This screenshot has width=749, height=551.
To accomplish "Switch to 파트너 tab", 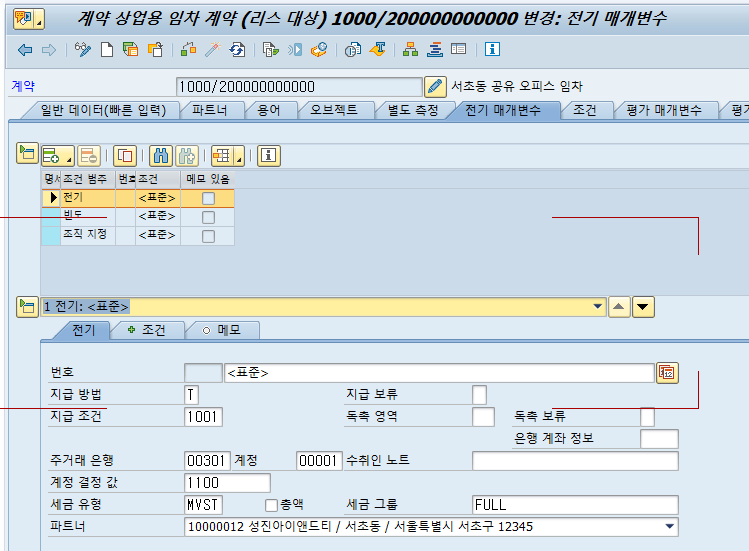I will (x=210, y=110).
